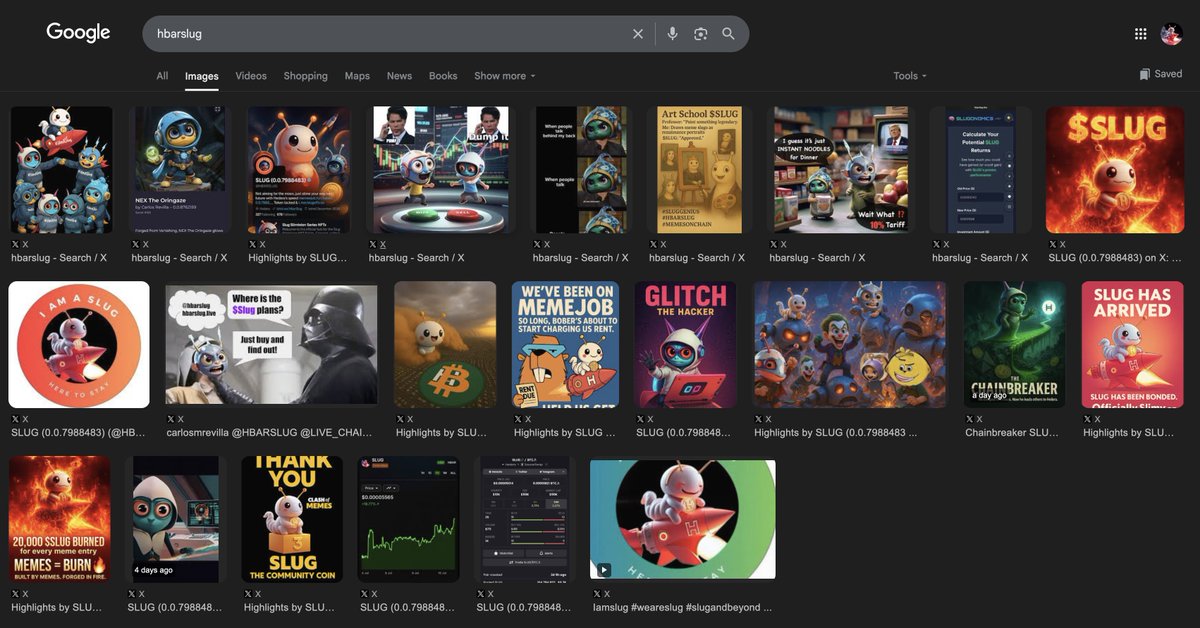1200x628 pixels.
Task: Open the green price chart image
Action: point(409,520)
